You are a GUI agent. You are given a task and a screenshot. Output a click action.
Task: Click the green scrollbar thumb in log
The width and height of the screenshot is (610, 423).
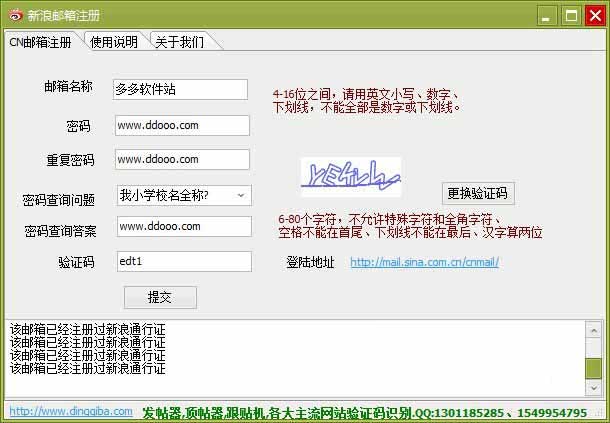click(x=594, y=368)
